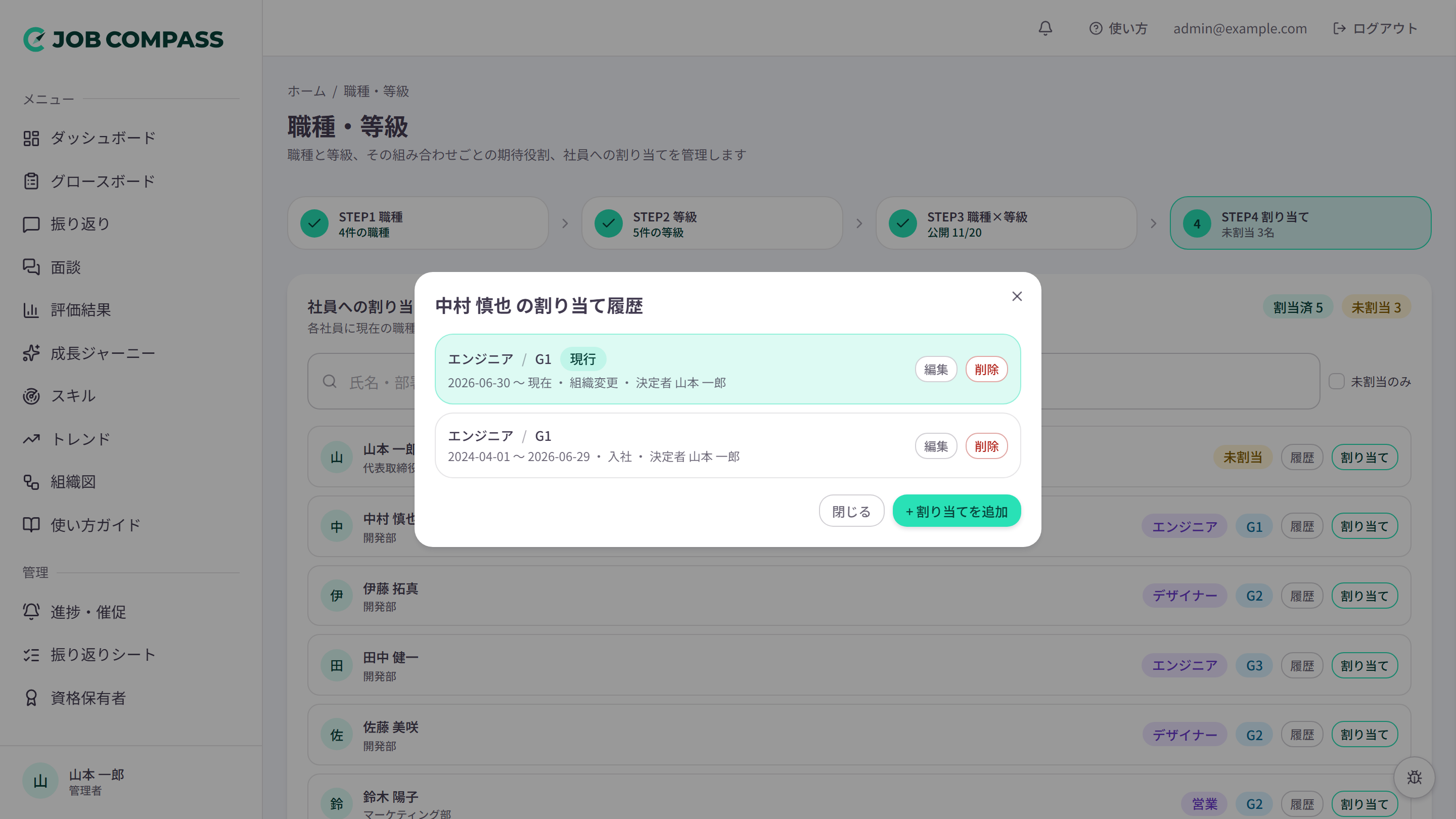
Task: Click 割り当て for 田中 健一
Action: [1364, 665]
